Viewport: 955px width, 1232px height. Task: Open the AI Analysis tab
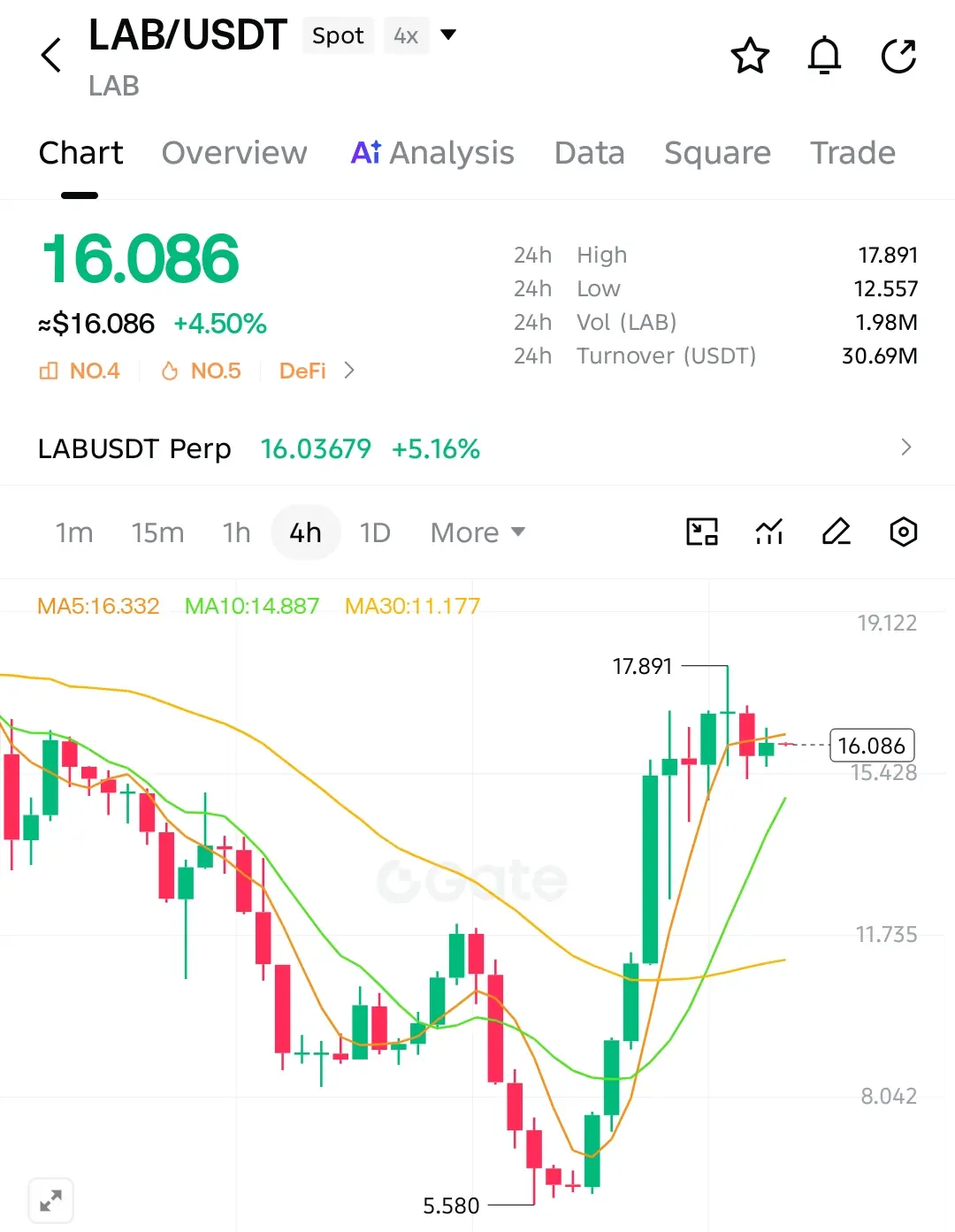pyautogui.click(x=432, y=153)
